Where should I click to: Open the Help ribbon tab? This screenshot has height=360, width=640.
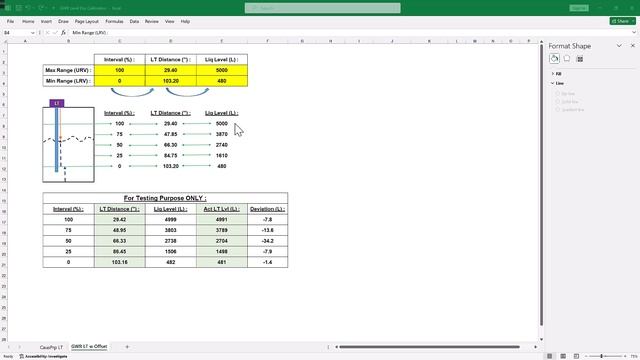tap(185, 21)
